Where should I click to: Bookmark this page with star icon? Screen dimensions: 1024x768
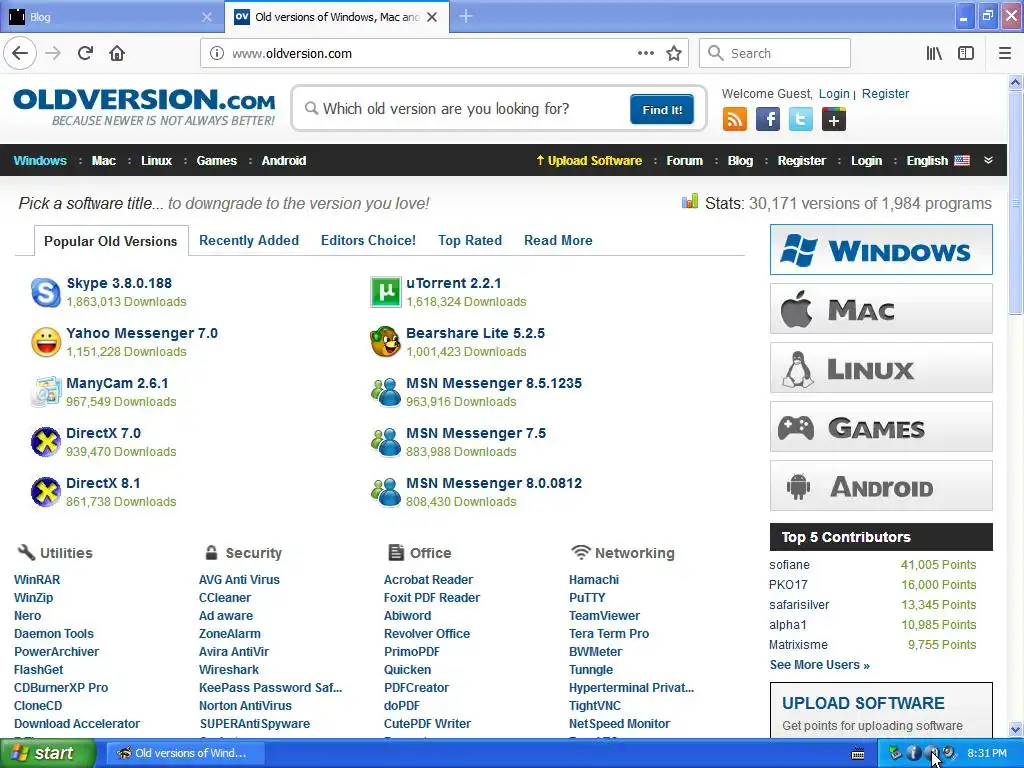pos(674,54)
